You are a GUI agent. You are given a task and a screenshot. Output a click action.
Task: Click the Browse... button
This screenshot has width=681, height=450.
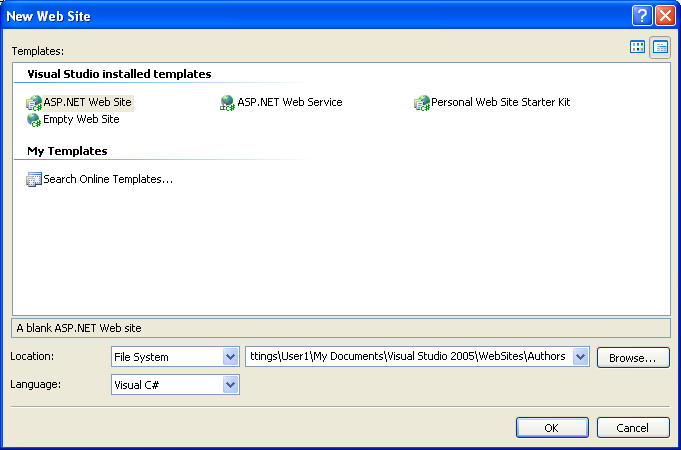pyautogui.click(x=633, y=357)
